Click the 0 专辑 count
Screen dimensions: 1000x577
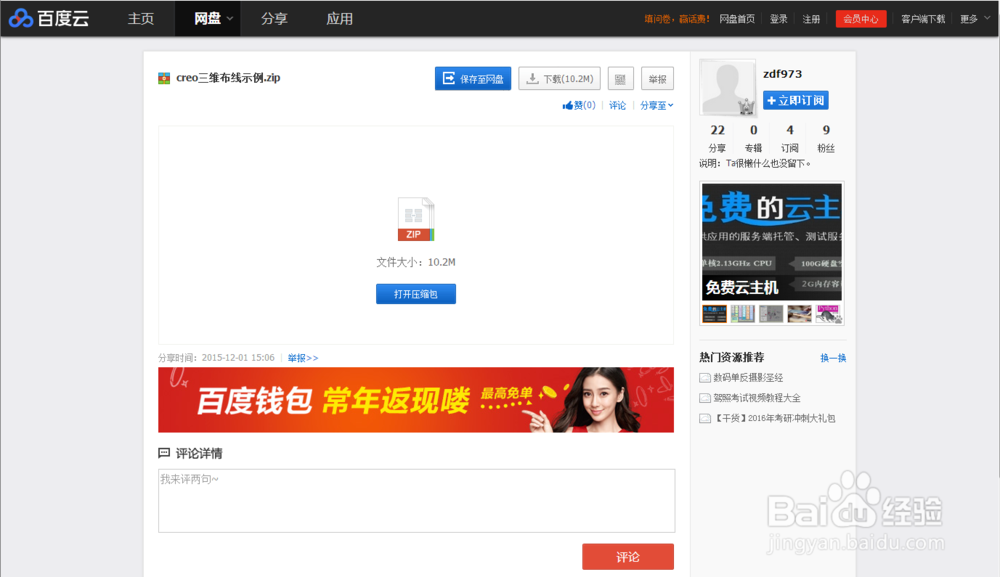tap(754, 138)
